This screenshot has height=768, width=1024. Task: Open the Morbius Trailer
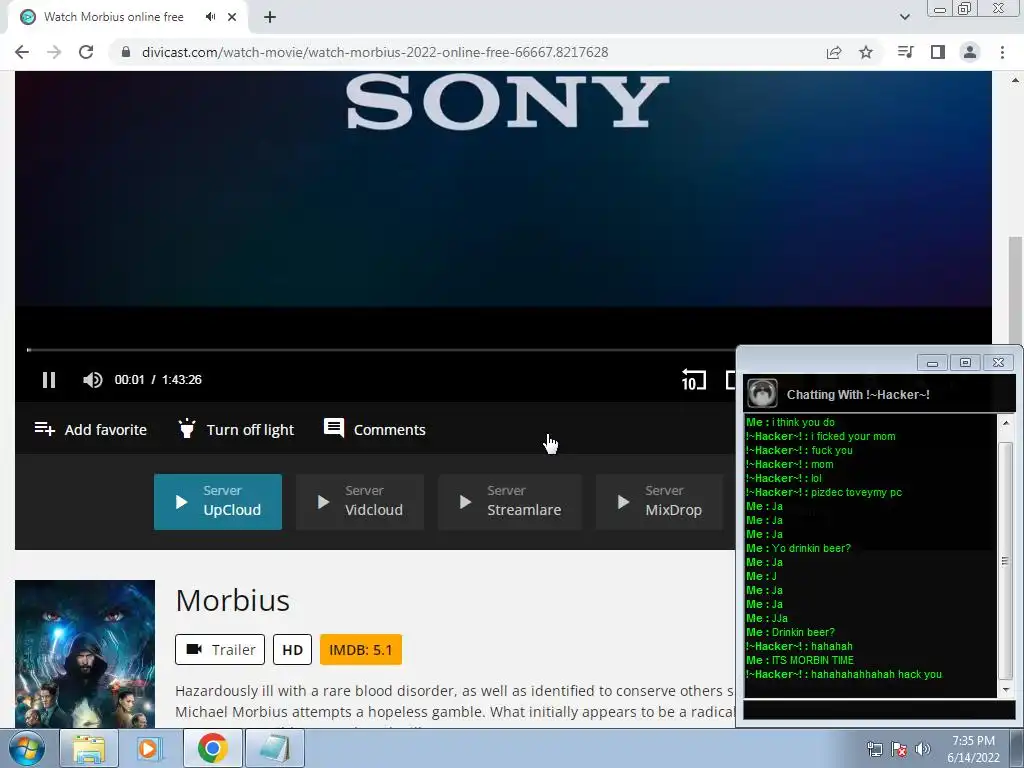coord(220,650)
